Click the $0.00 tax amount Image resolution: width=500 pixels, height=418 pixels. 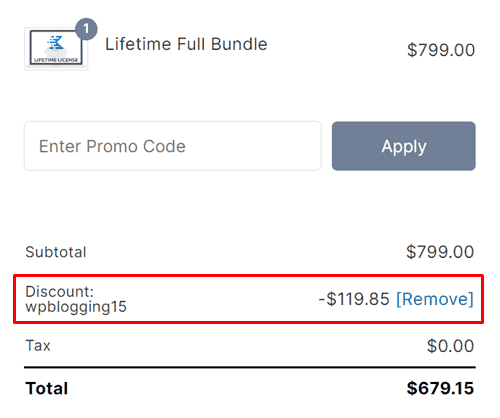pos(451,346)
